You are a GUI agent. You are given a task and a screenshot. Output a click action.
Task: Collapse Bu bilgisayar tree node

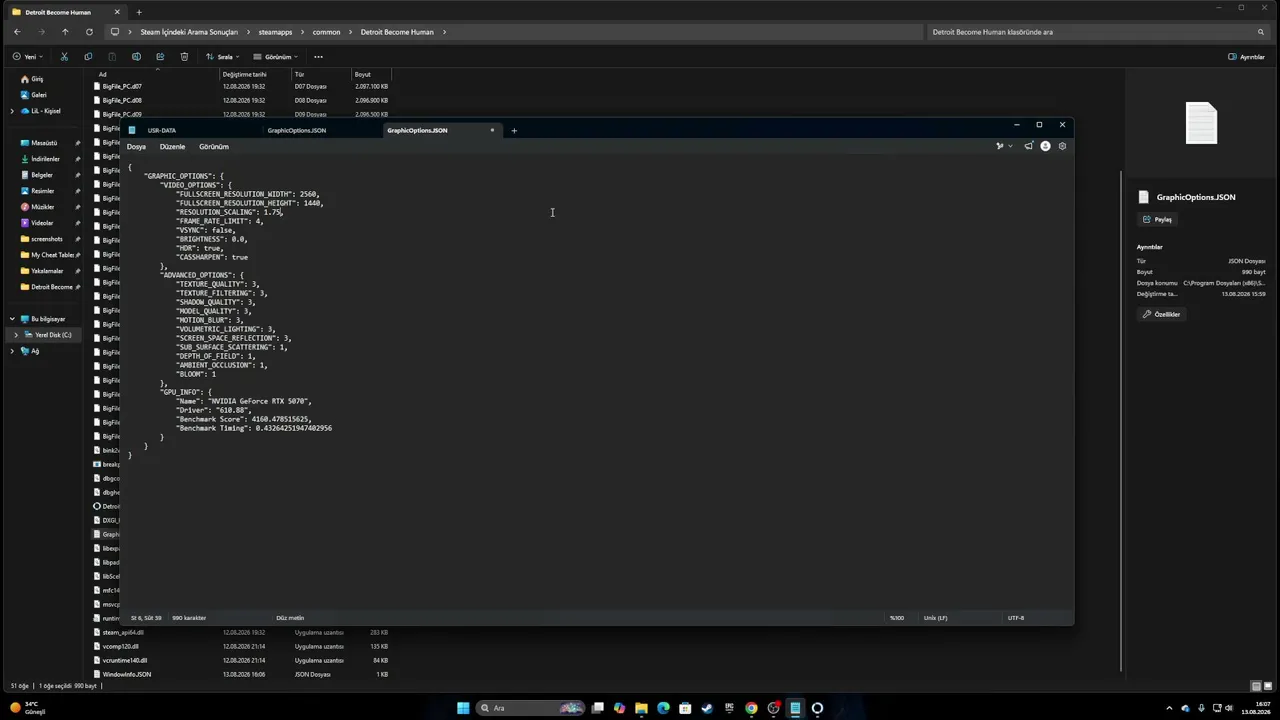click(12, 319)
